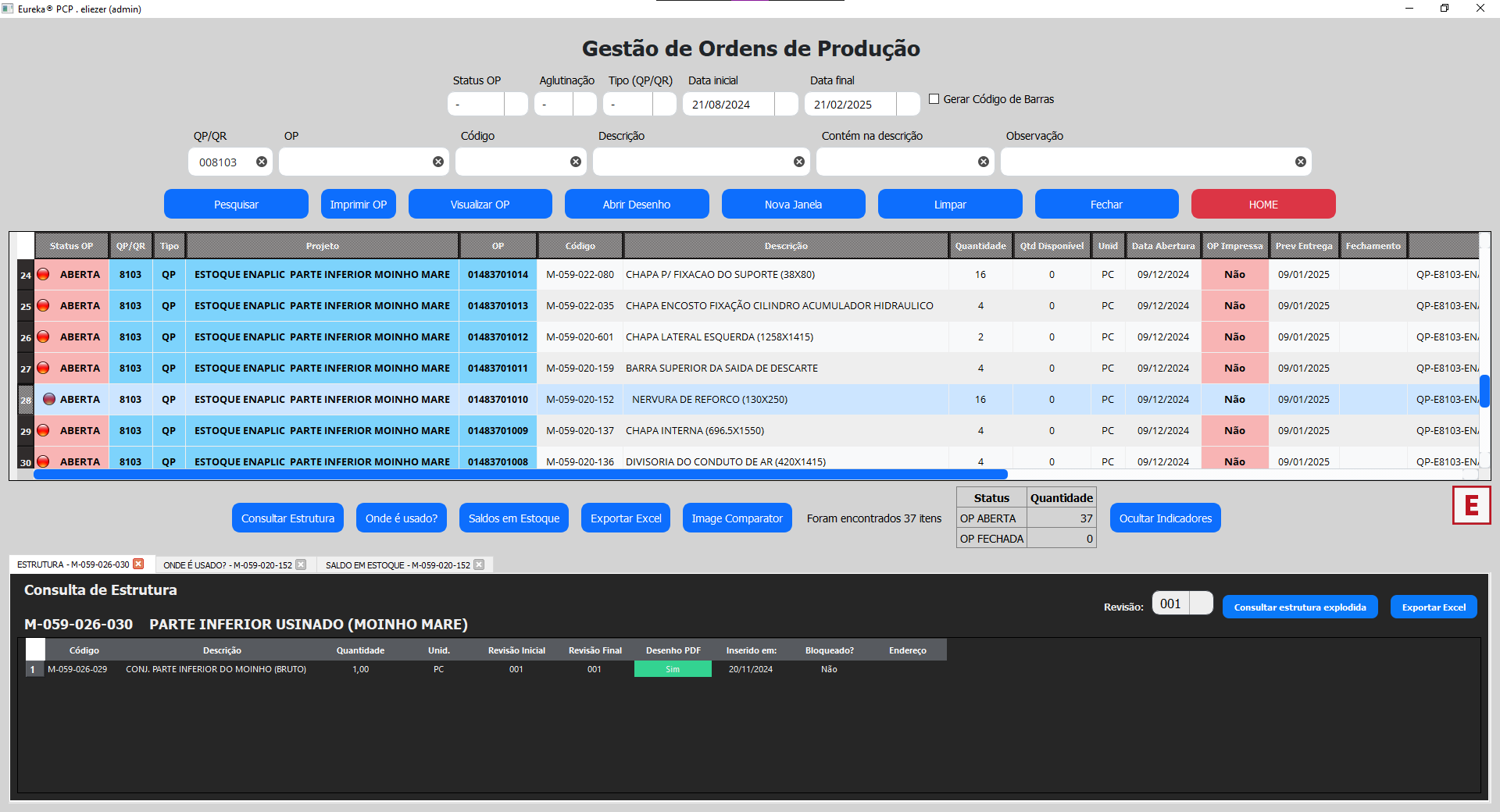The height and width of the screenshot is (812, 1500).
Task: Sort by the Quantidade column header in orders table
Action: coord(980,245)
